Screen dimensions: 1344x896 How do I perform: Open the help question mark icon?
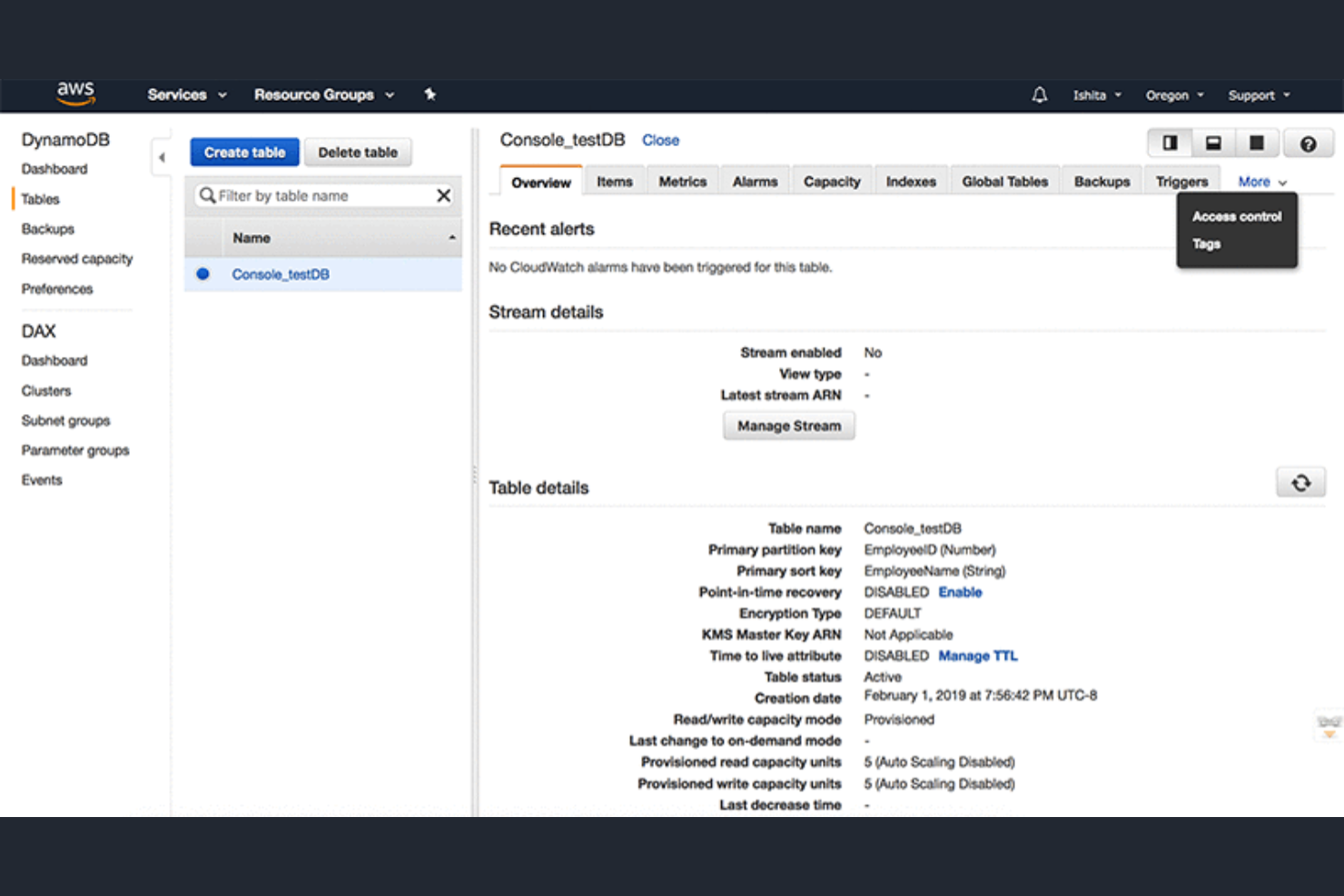point(1308,143)
